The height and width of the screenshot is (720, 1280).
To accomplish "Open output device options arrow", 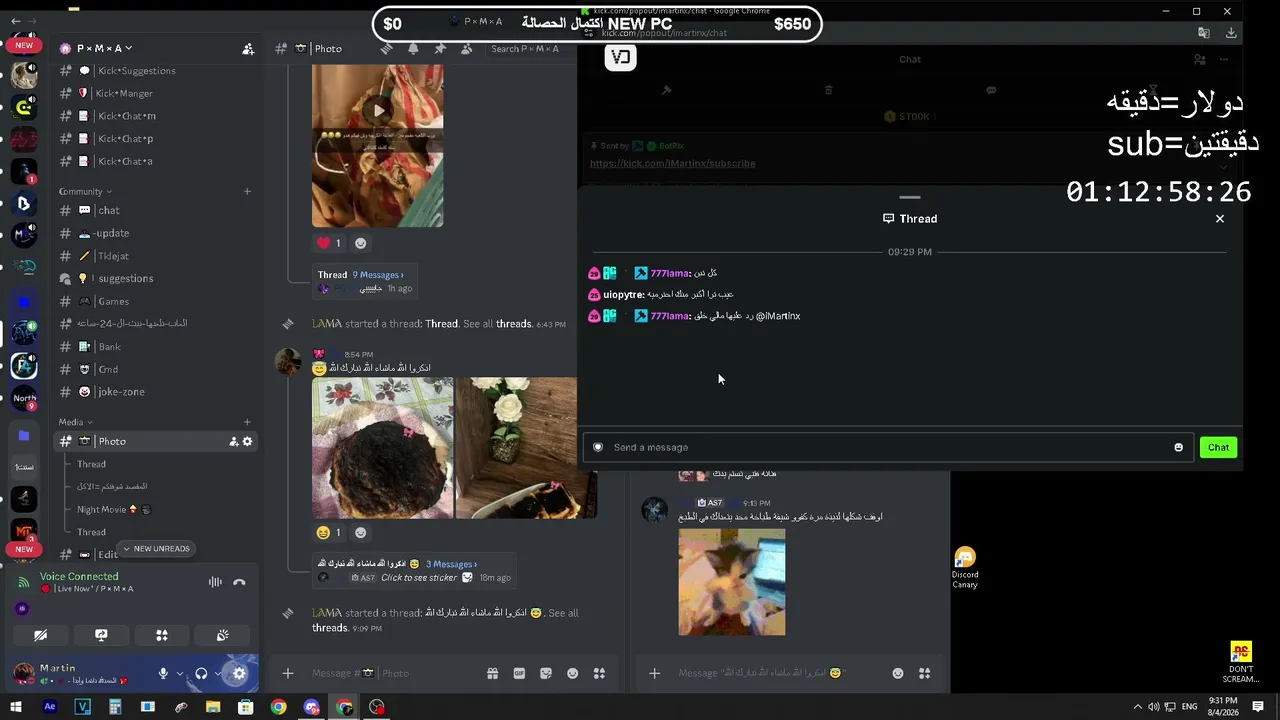I will pyautogui.click(x=218, y=674).
